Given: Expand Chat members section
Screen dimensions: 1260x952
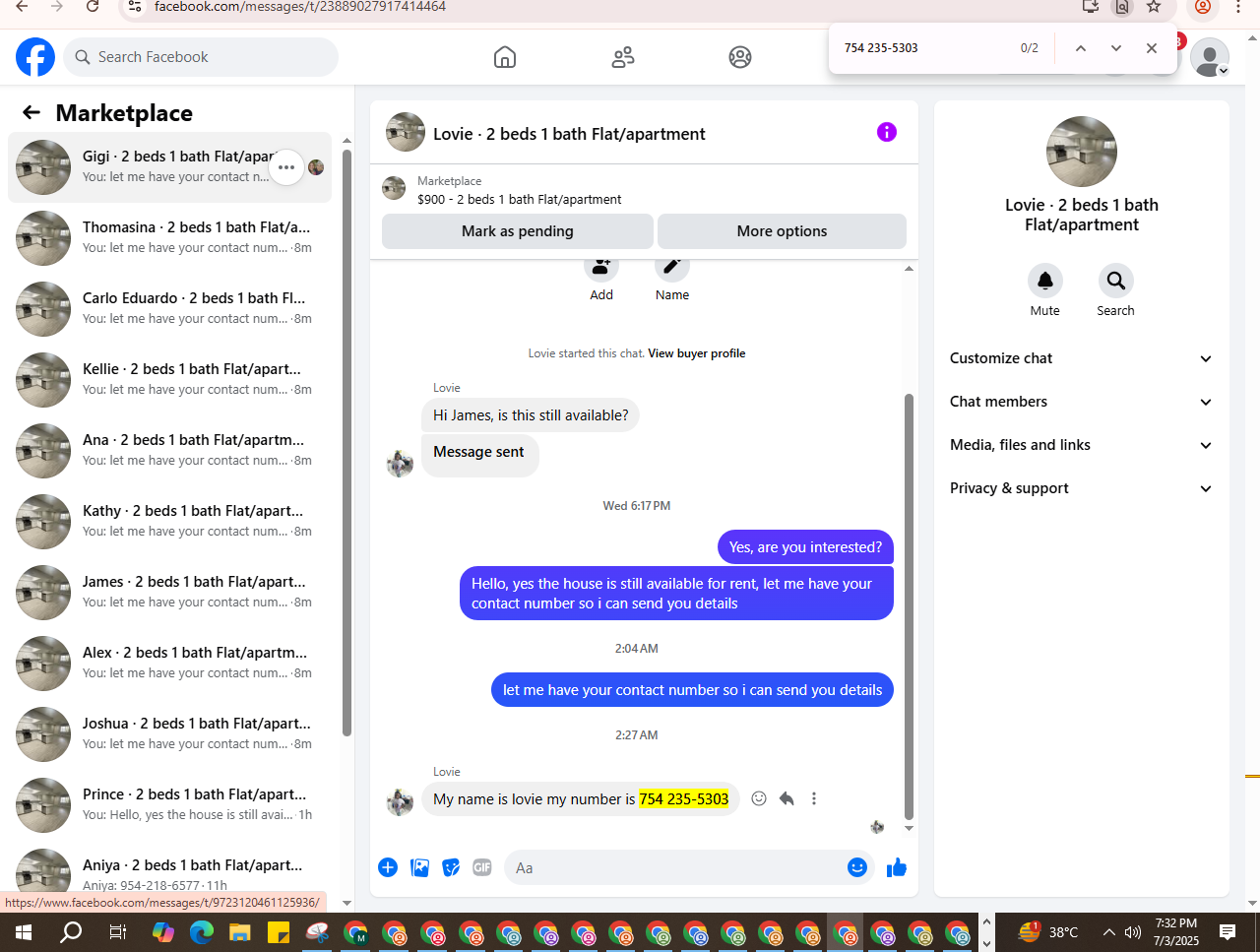Looking at the screenshot, I should click(x=1081, y=402).
